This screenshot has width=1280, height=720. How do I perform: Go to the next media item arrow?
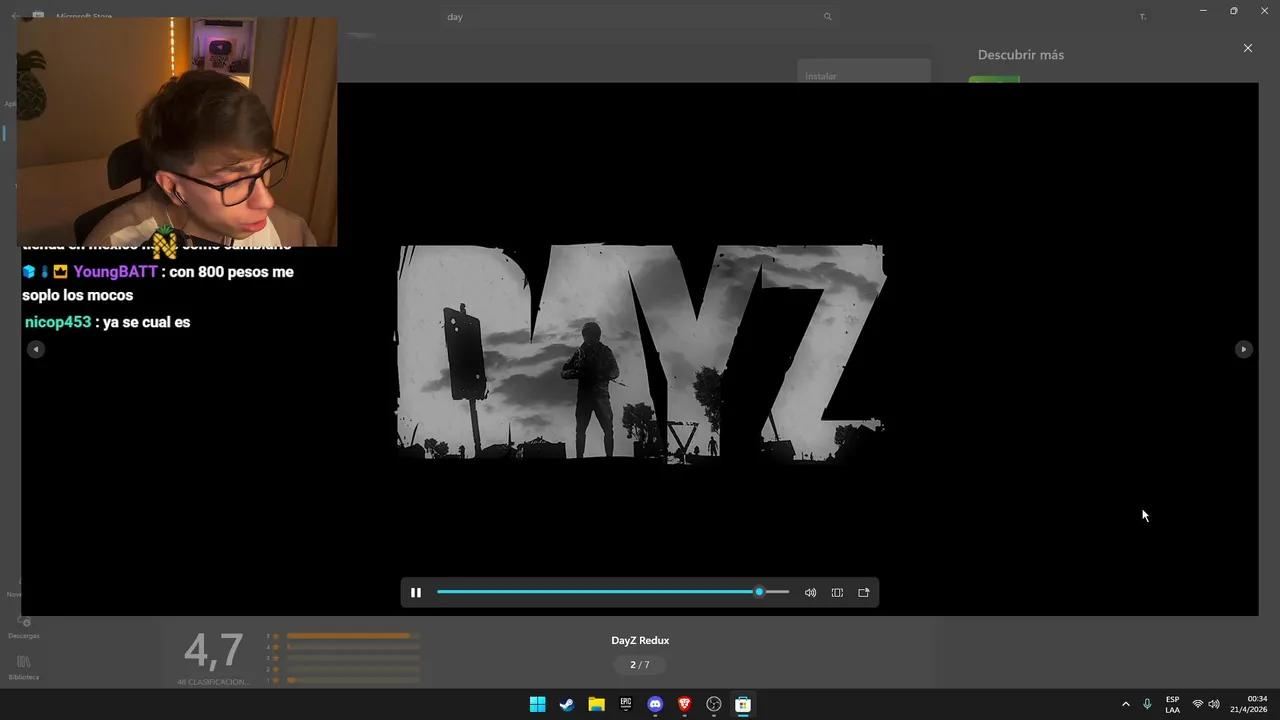tap(1243, 349)
